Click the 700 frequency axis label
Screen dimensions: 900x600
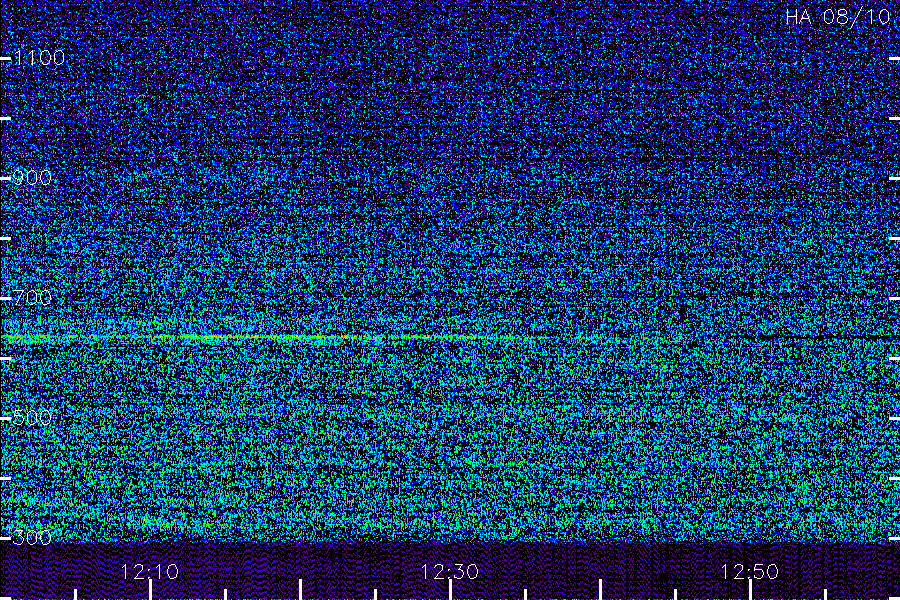click(x=32, y=298)
